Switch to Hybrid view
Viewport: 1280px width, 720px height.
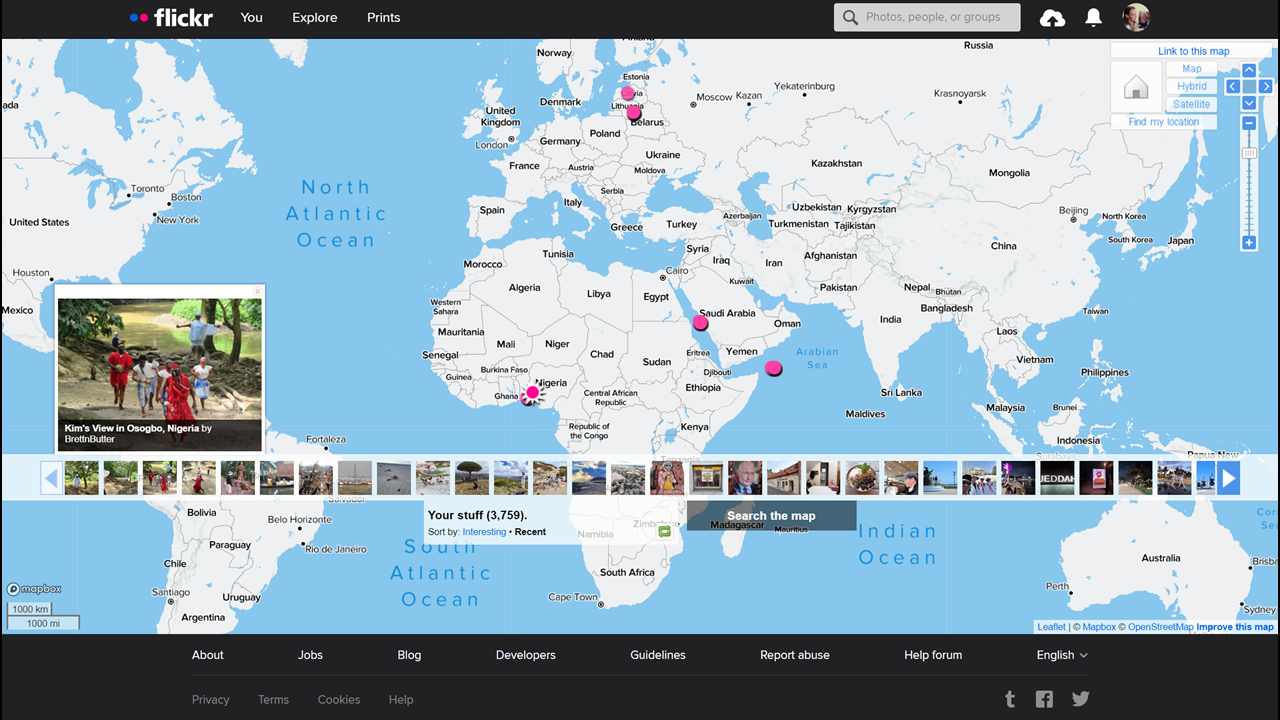tap(1192, 87)
